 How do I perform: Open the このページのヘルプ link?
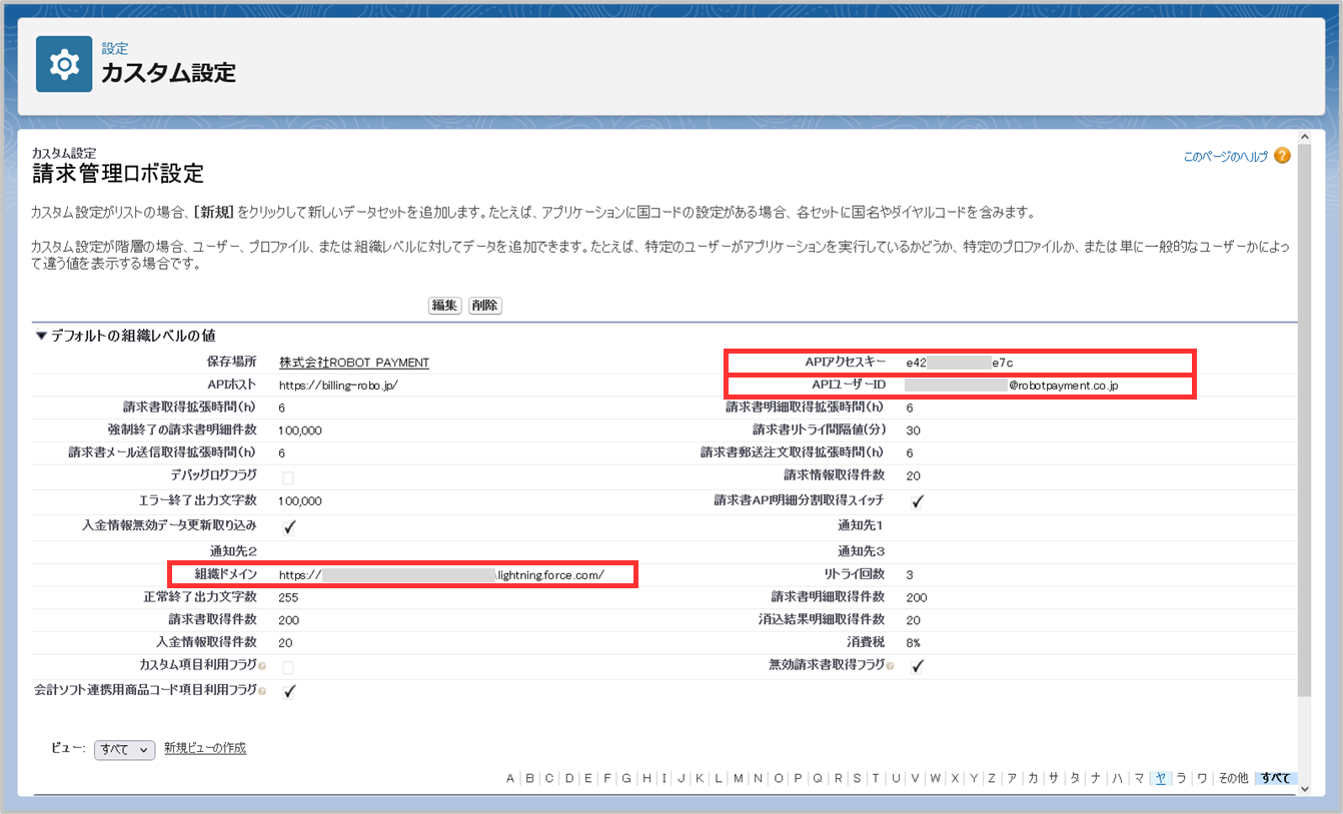coord(1225,157)
